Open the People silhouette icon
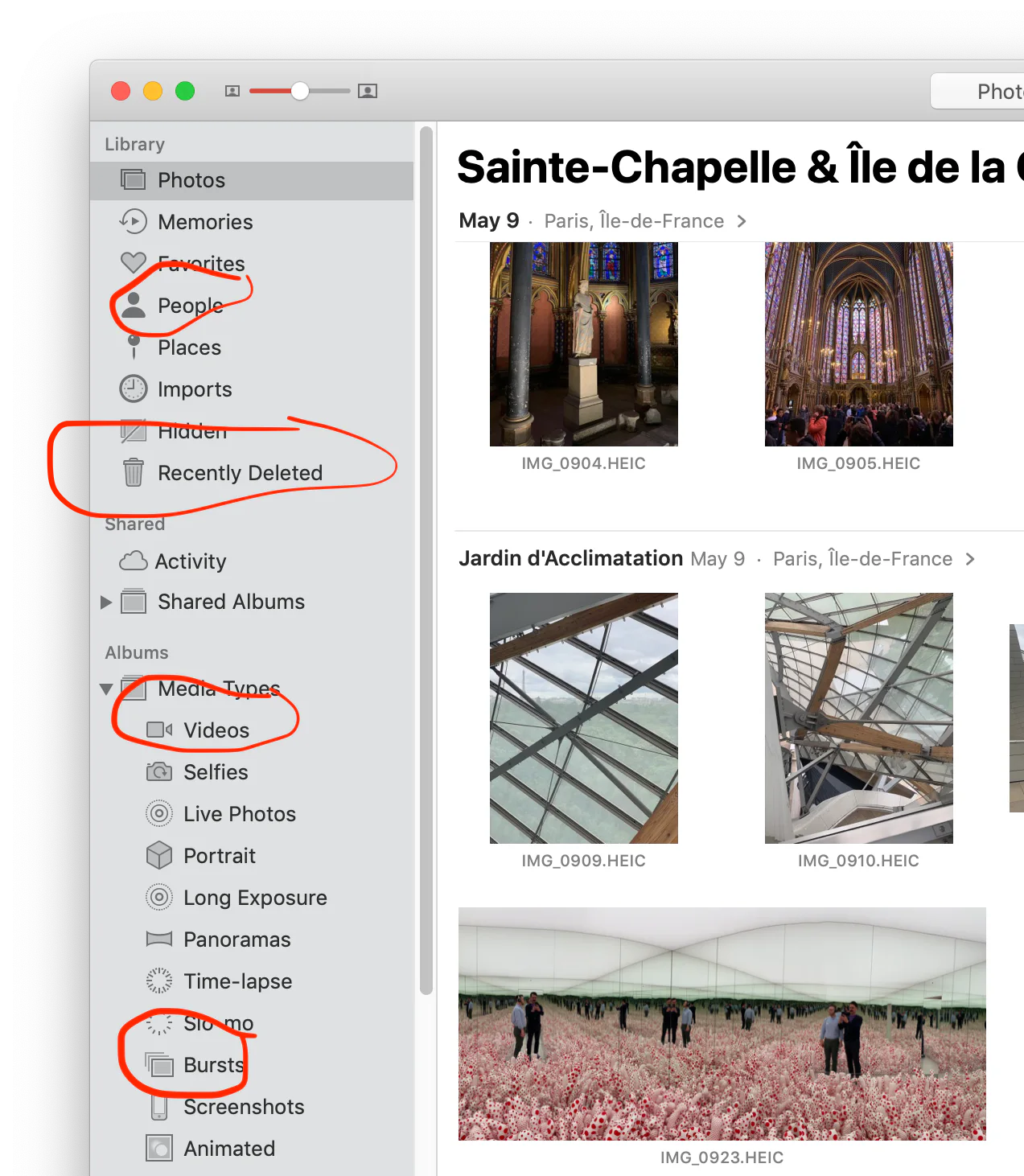This screenshot has width=1024, height=1176. coord(134,305)
